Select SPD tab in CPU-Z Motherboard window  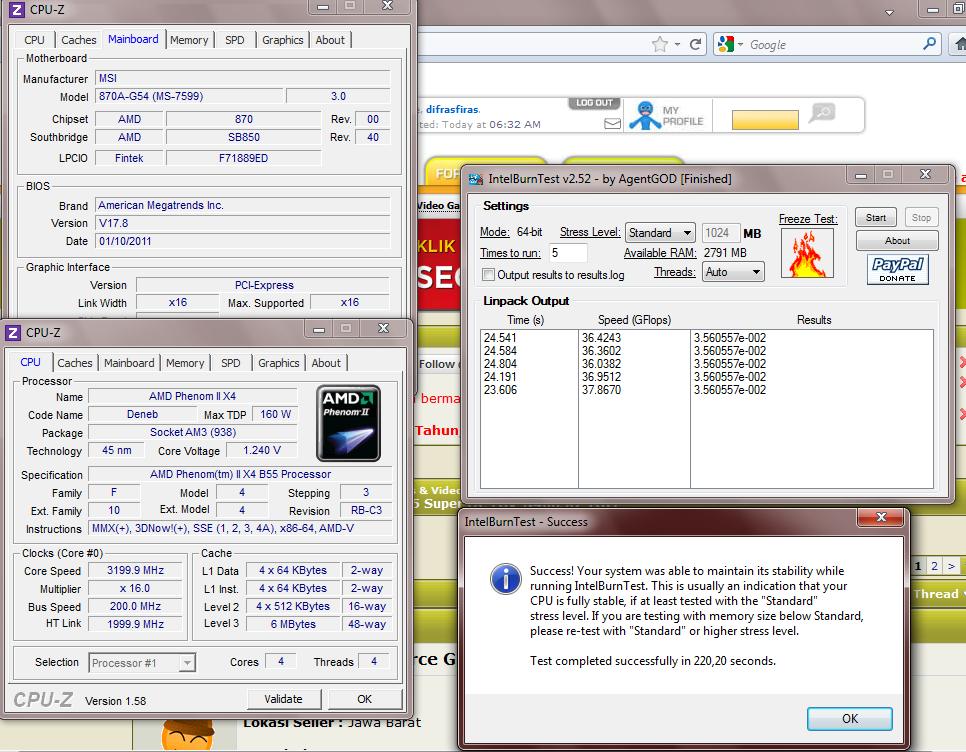[x=235, y=40]
